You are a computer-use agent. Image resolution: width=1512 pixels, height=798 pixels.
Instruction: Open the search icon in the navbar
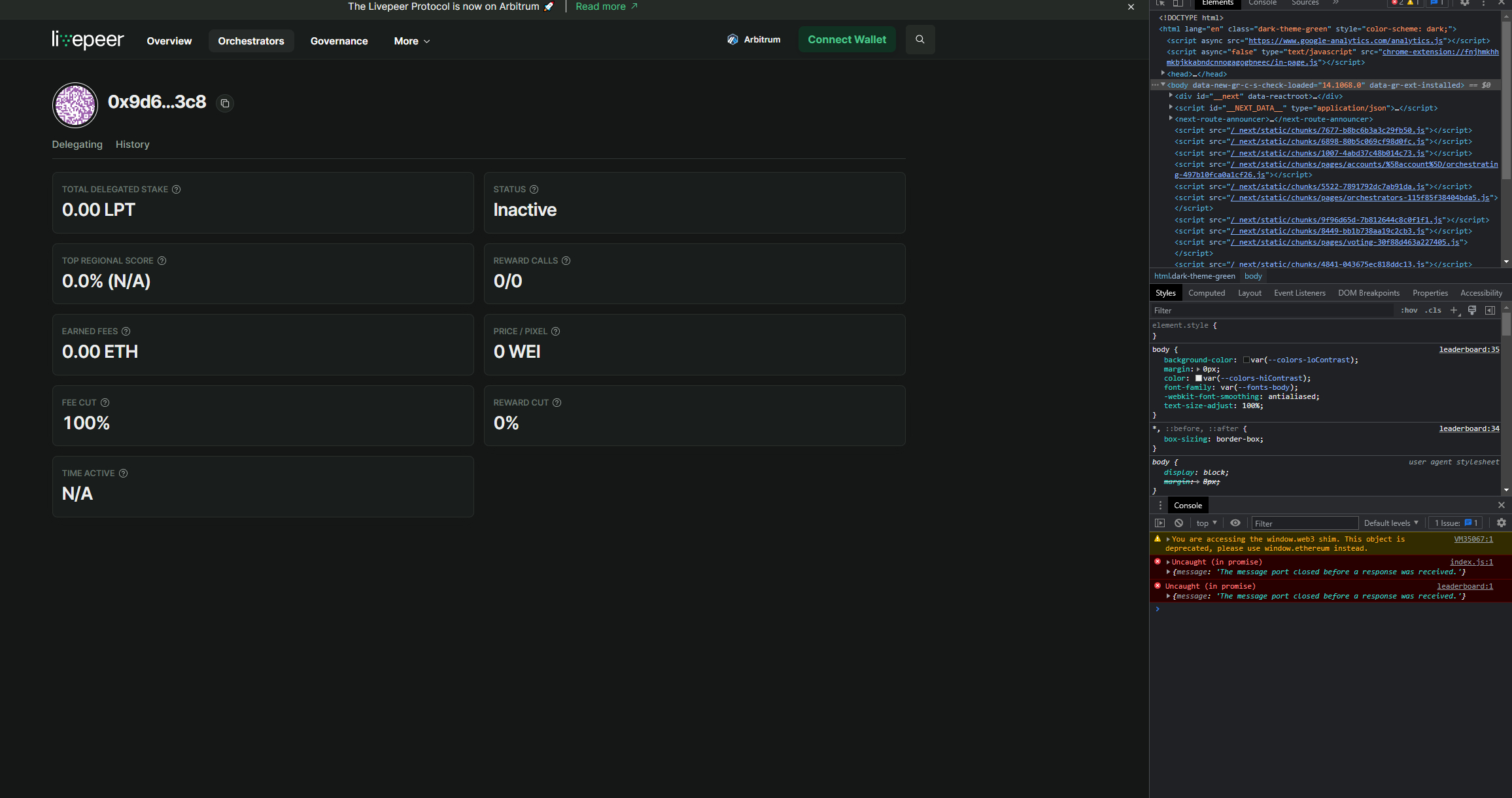[919, 39]
